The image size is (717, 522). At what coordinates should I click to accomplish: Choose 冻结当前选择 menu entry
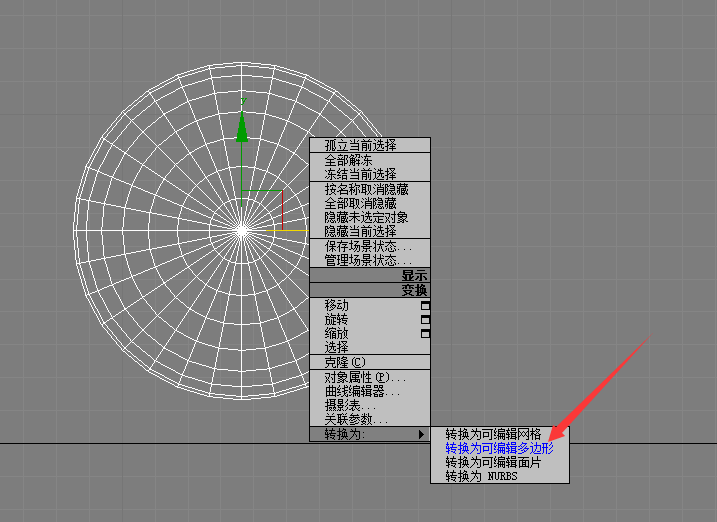tap(360, 174)
